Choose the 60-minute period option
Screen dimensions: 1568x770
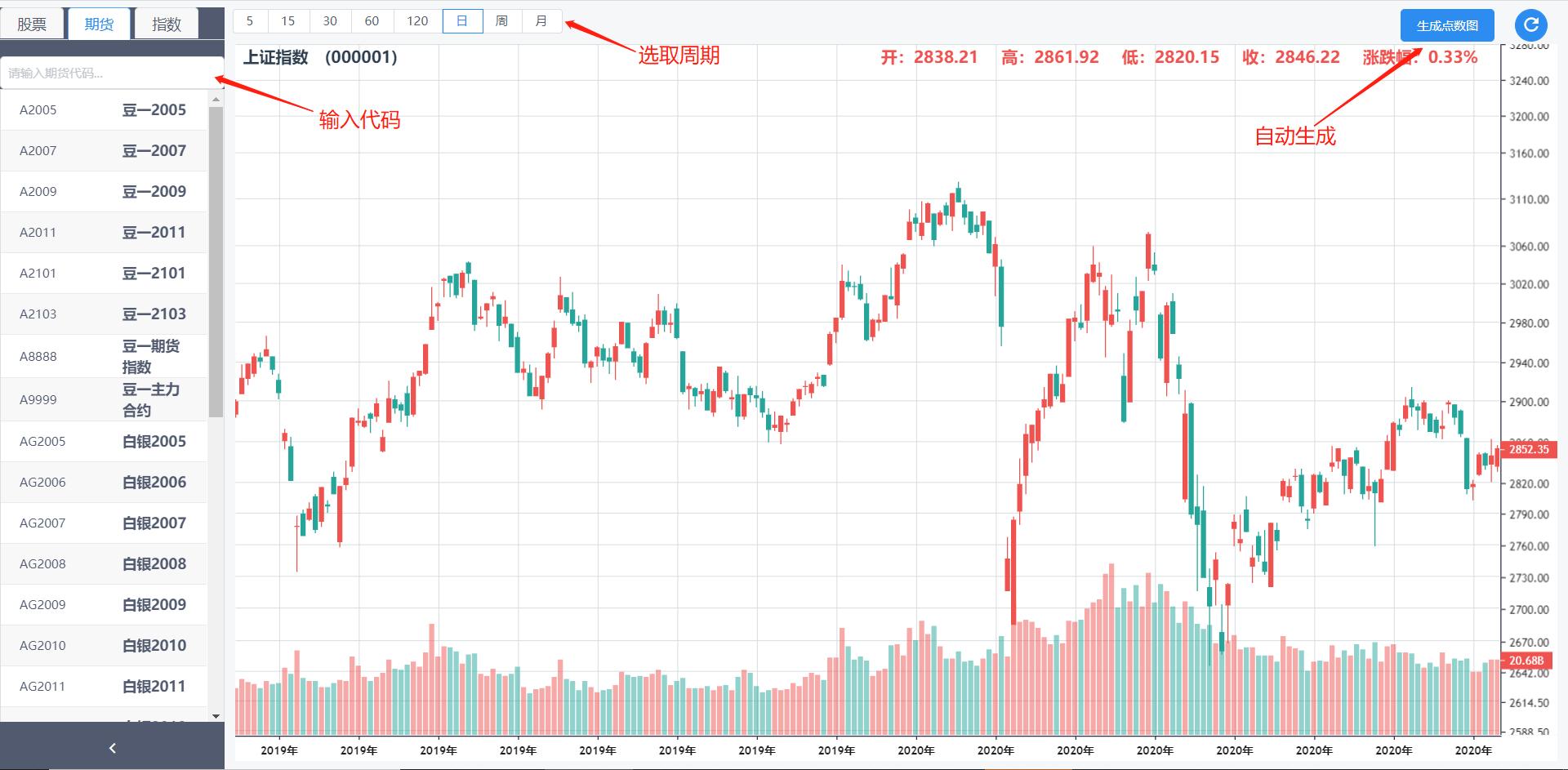[x=372, y=21]
